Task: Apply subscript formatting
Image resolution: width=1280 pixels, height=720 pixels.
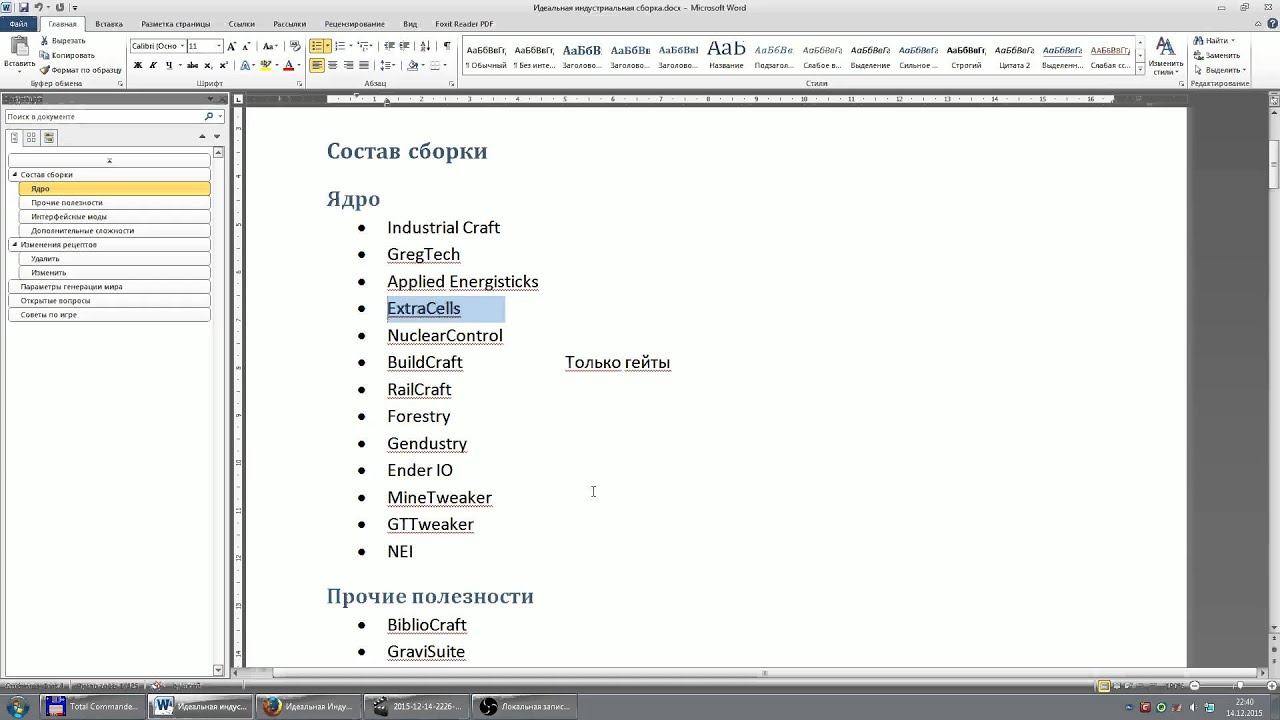Action: coord(207,65)
